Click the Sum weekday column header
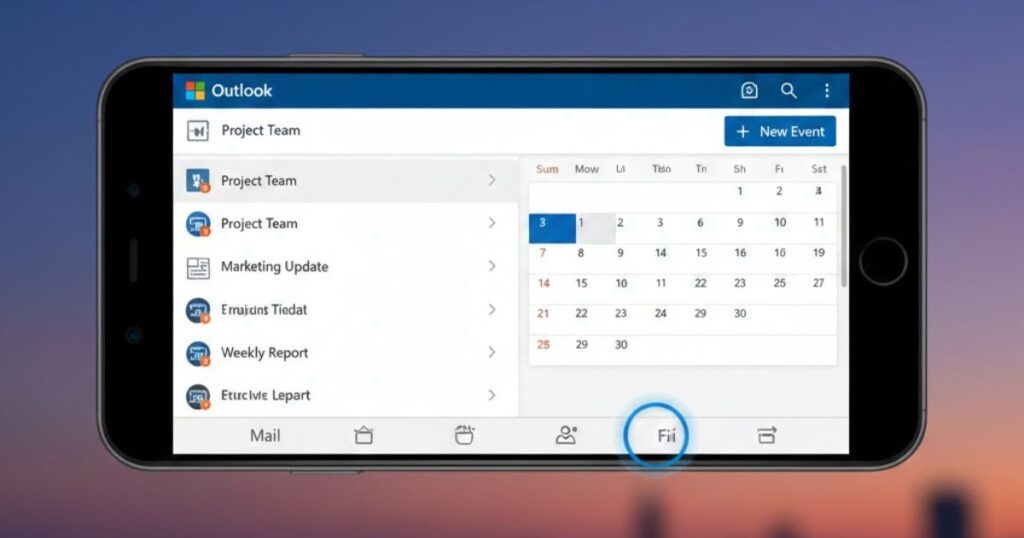Screen dimensions: 1024x538 click(x=547, y=169)
